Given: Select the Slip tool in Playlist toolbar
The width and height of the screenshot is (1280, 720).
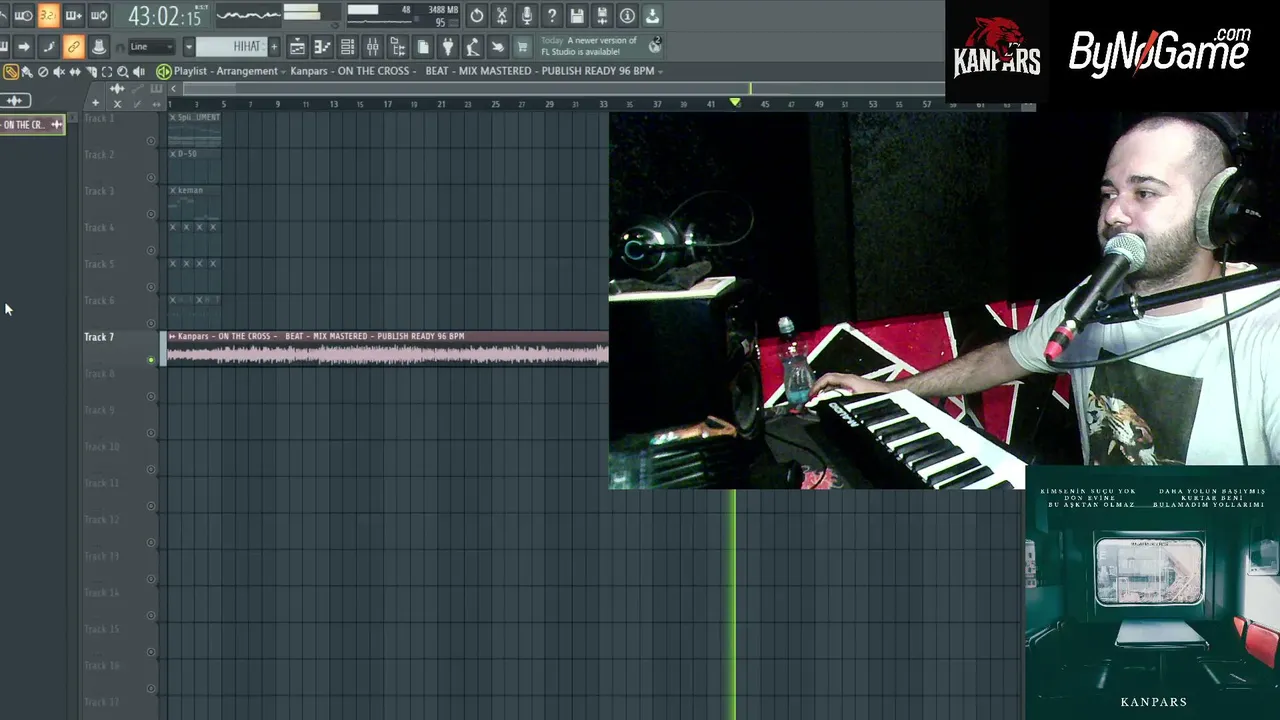Looking at the screenshot, I should coord(75,71).
